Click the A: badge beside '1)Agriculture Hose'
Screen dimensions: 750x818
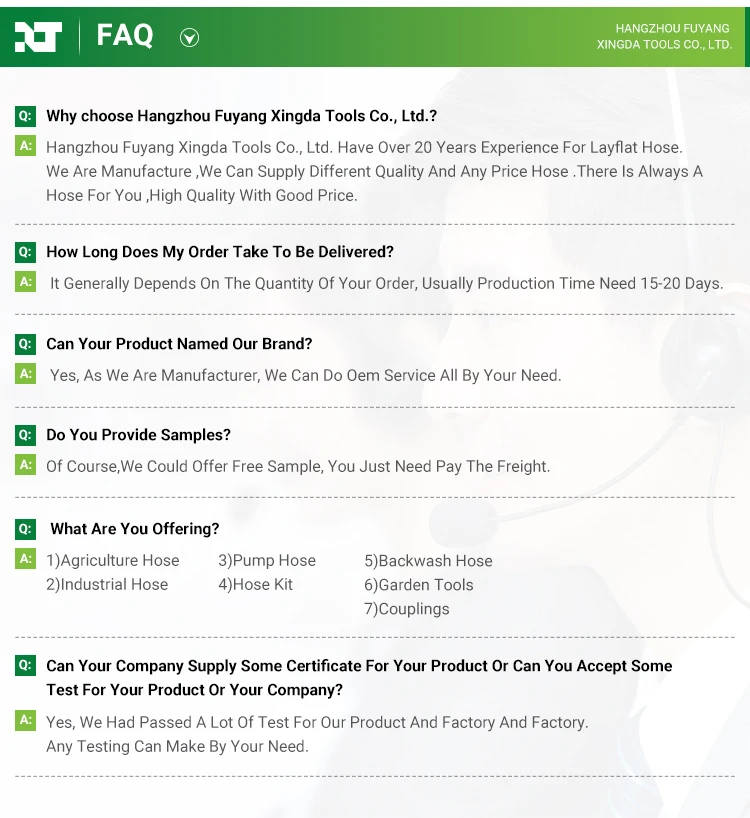tap(25, 559)
